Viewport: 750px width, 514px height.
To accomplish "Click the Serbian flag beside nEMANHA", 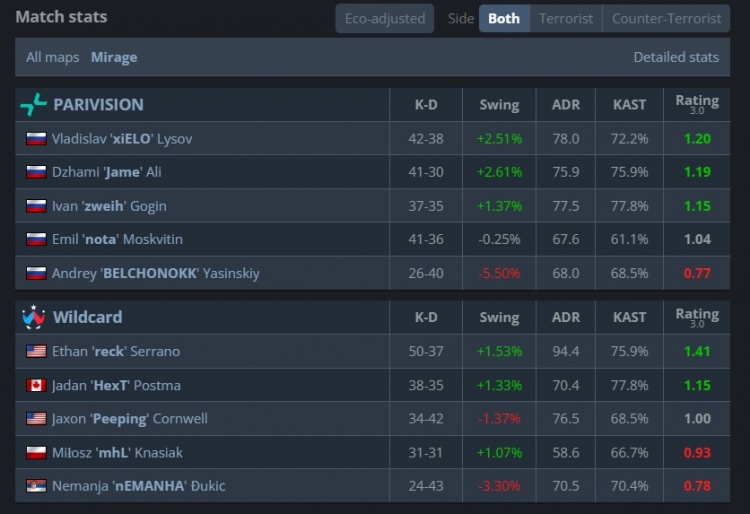I will 37,486.
